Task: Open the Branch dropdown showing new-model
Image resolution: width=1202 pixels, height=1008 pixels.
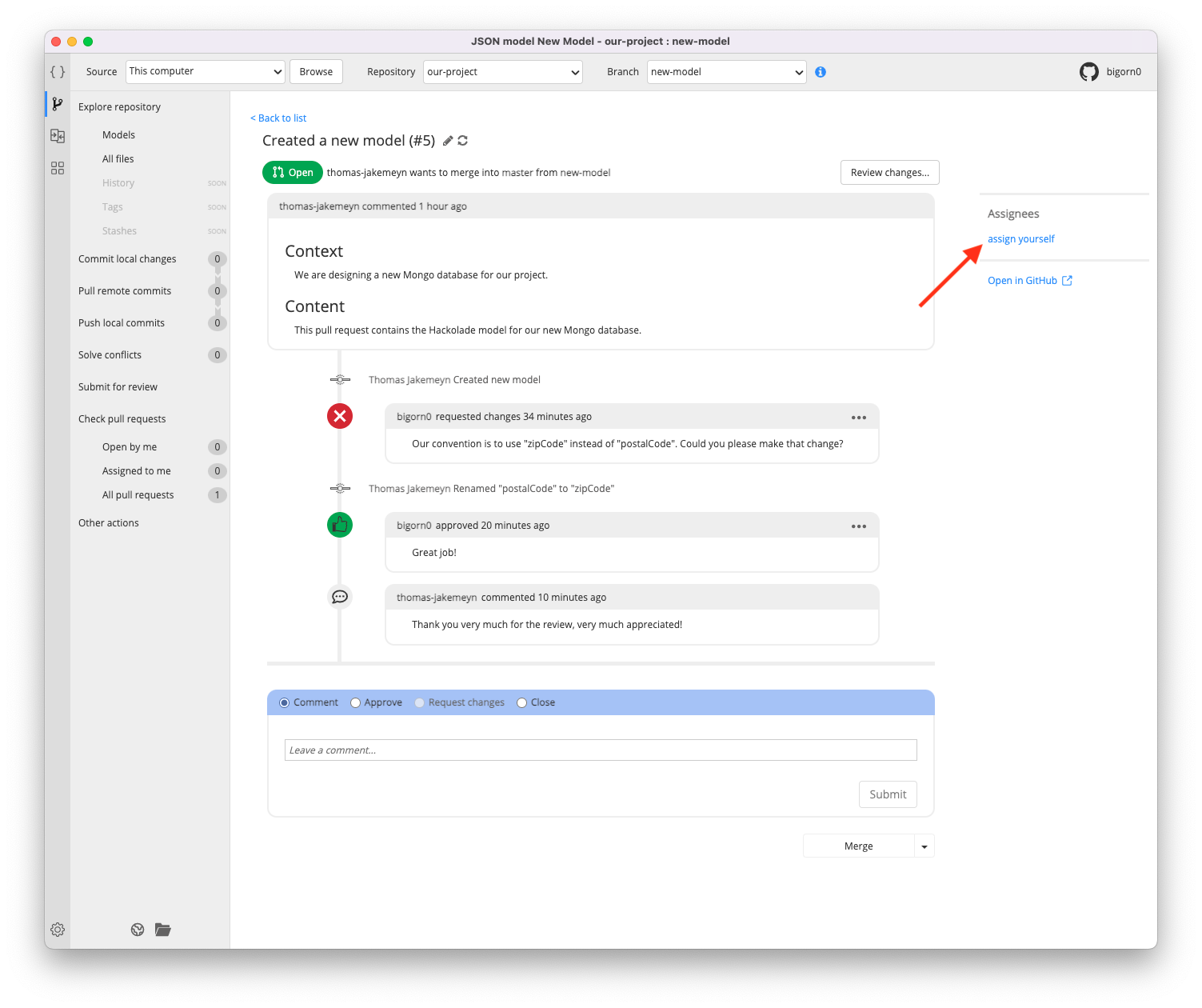Action: (725, 71)
